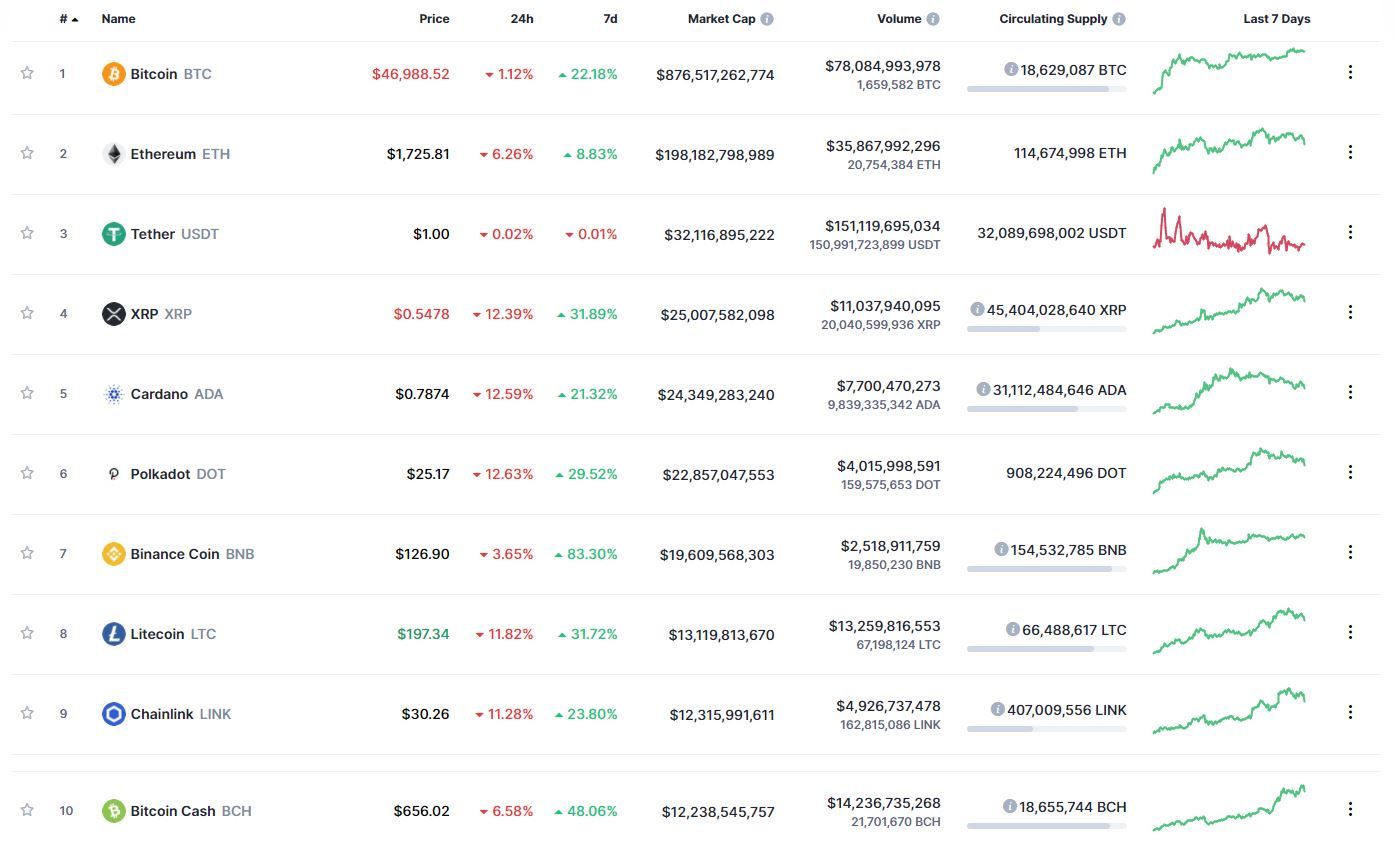Open the Litecoin three-dot menu

pyautogui.click(x=1350, y=632)
